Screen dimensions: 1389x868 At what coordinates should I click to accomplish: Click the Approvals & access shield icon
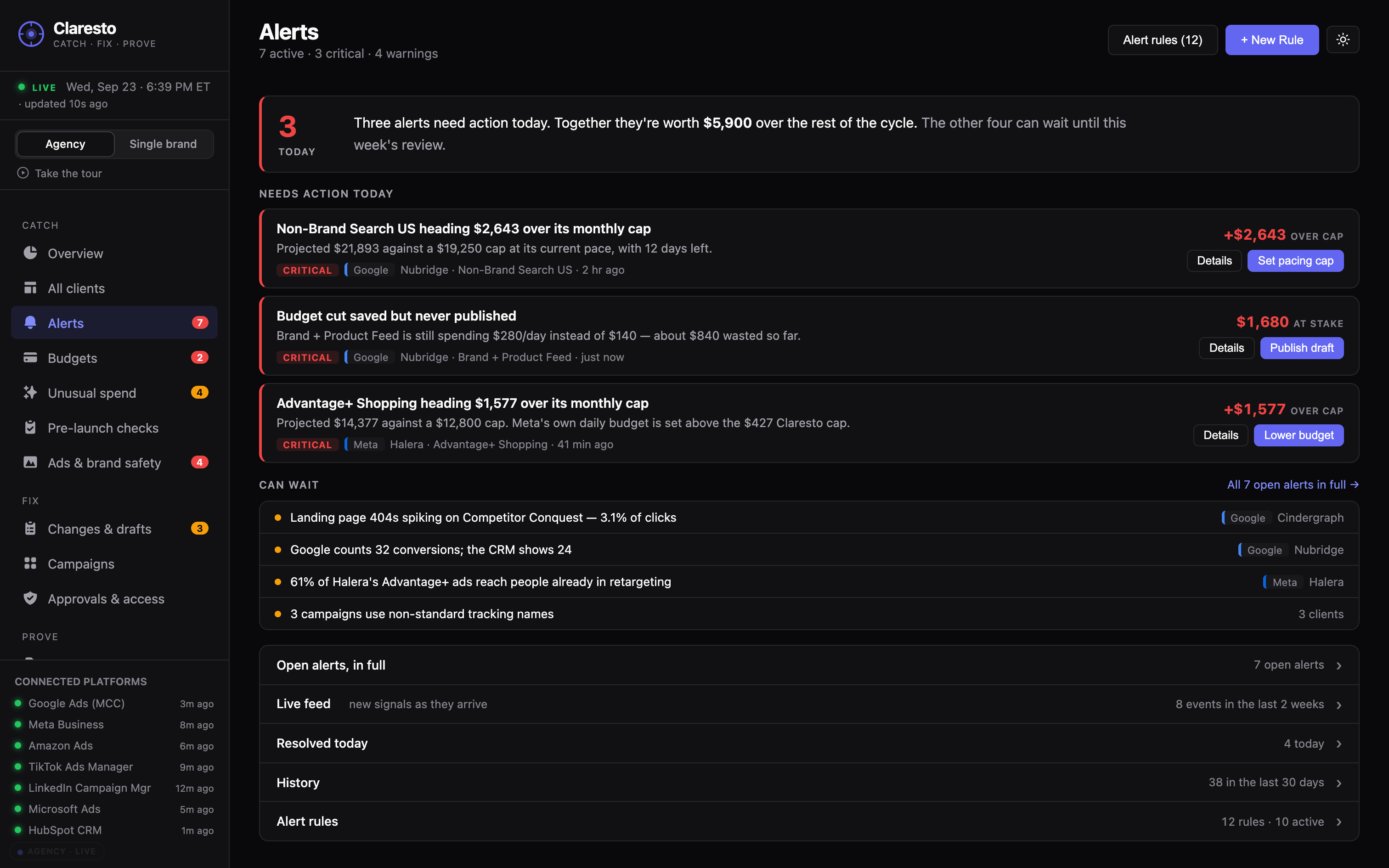30,598
